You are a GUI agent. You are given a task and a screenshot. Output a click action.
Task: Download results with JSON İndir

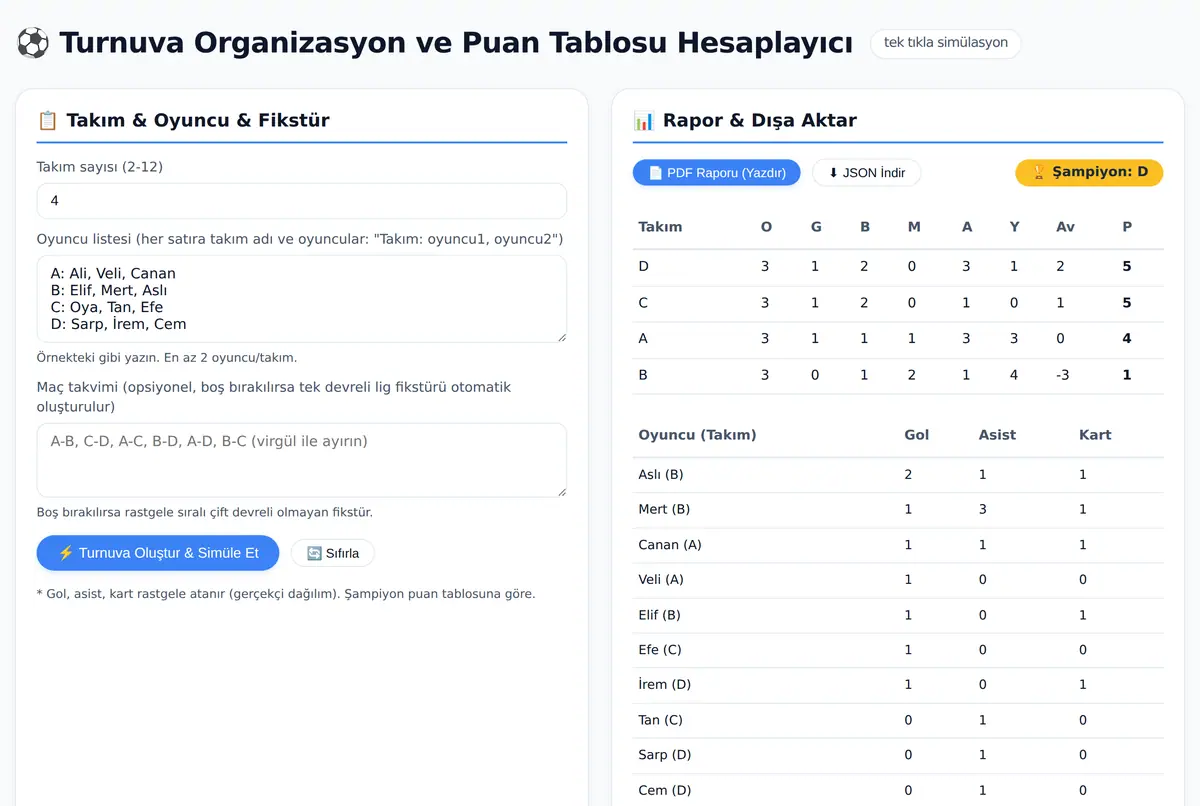click(867, 173)
